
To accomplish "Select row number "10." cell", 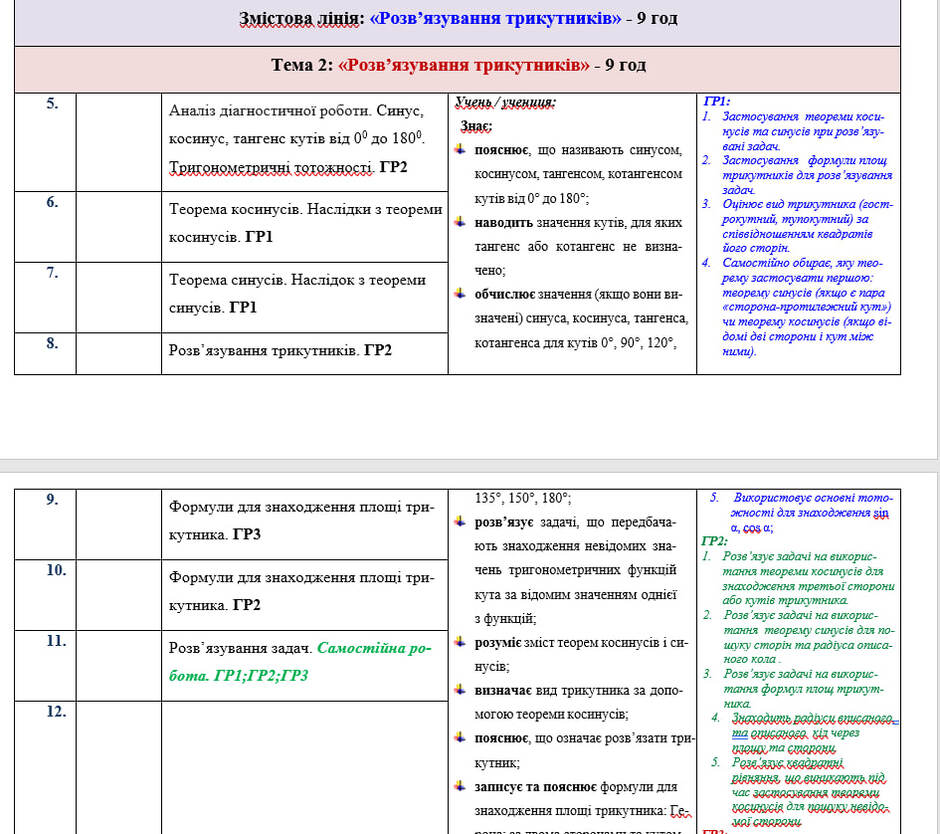I will click(46, 595).
